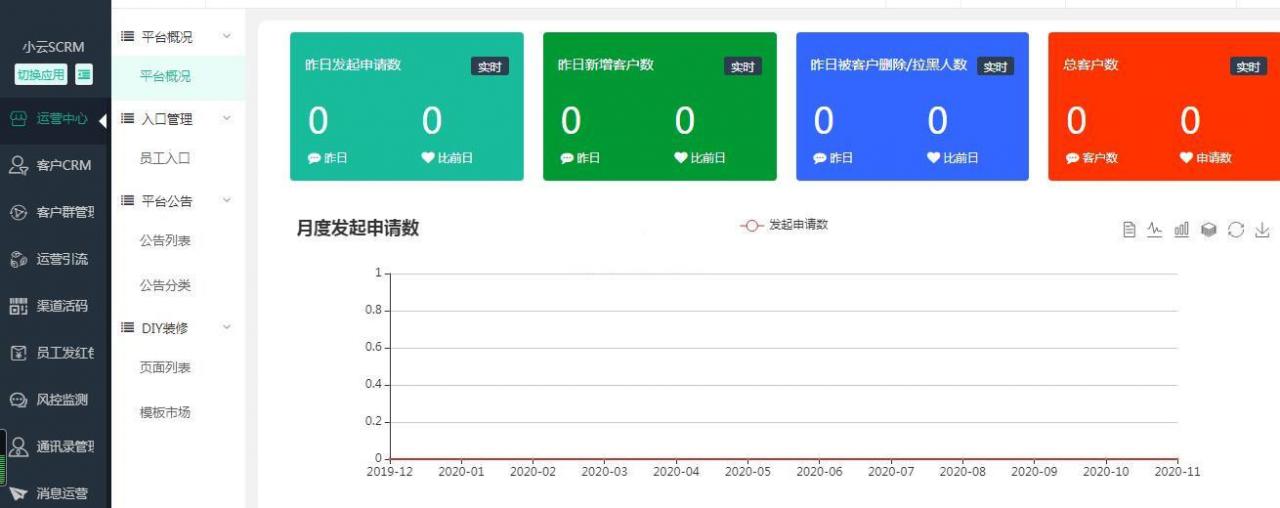This screenshot has height=508, width=1280.
Task: Select 公告列表 submenu item
Action: [165, 241]
